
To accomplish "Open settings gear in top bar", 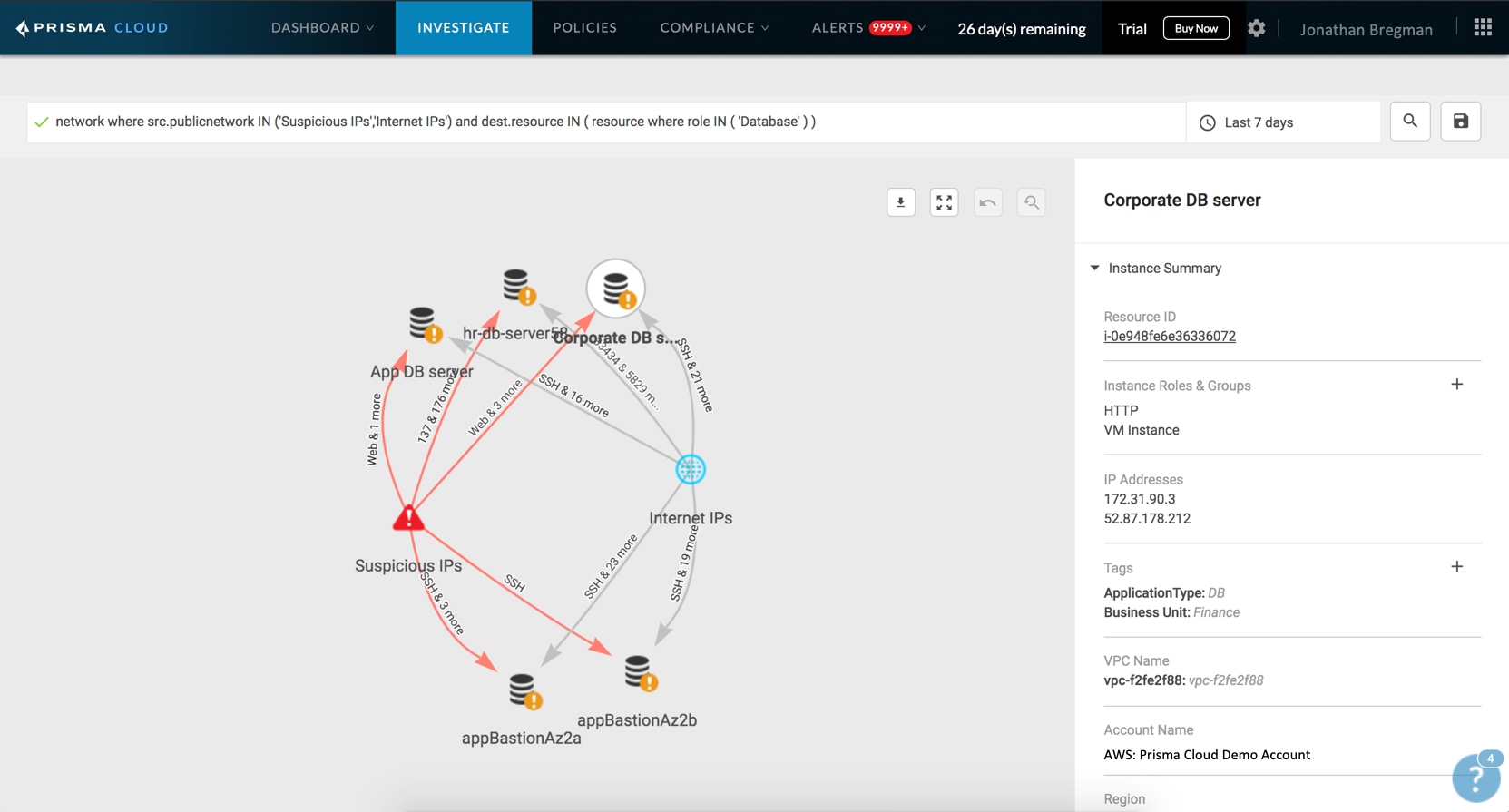I will click(1256, 28).
